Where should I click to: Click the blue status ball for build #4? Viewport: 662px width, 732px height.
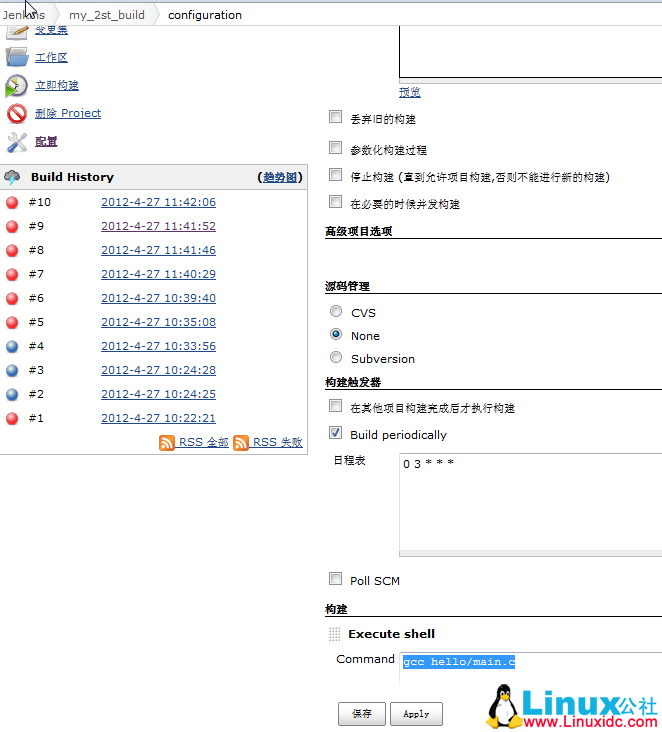[x=13, y=346]
